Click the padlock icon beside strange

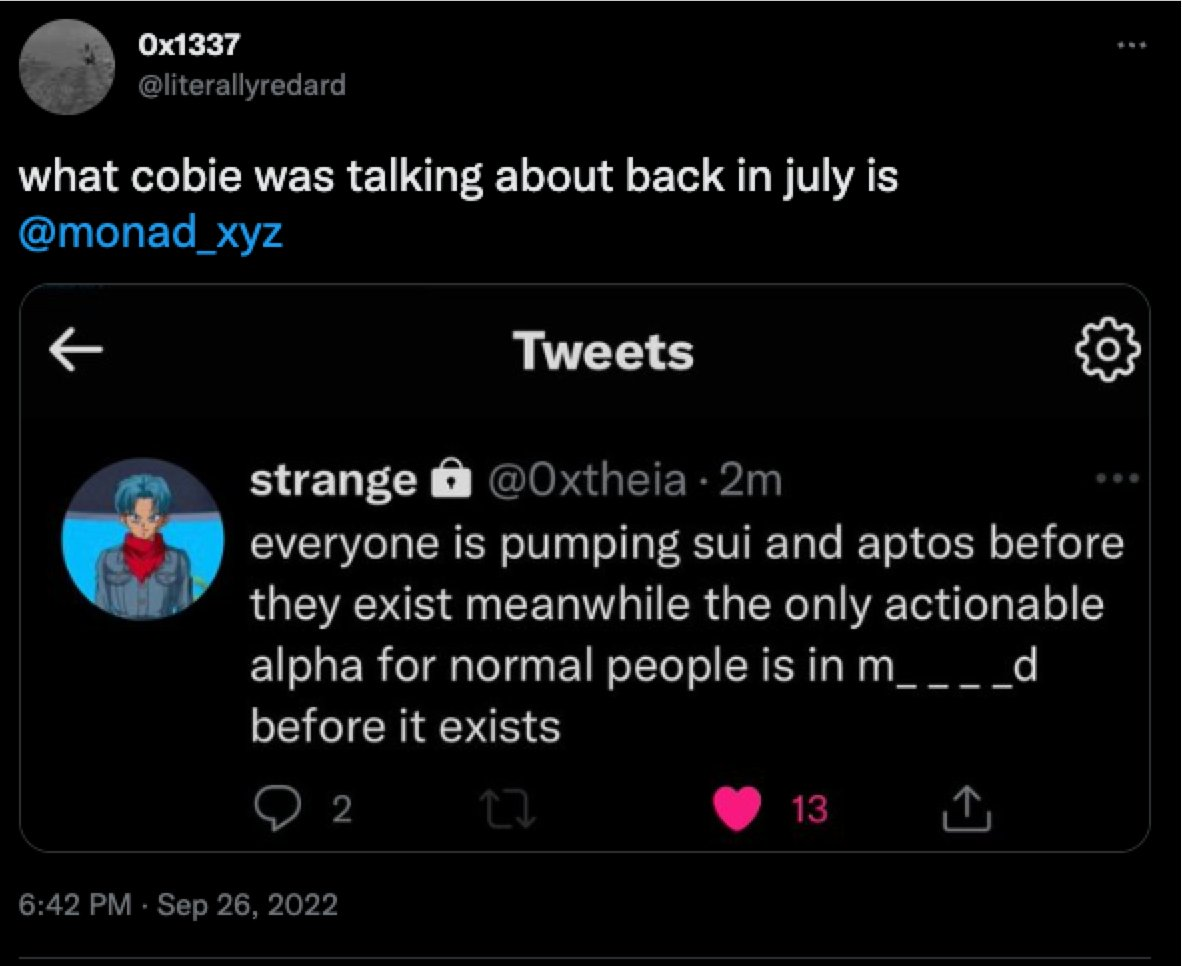tap(450, 483)
